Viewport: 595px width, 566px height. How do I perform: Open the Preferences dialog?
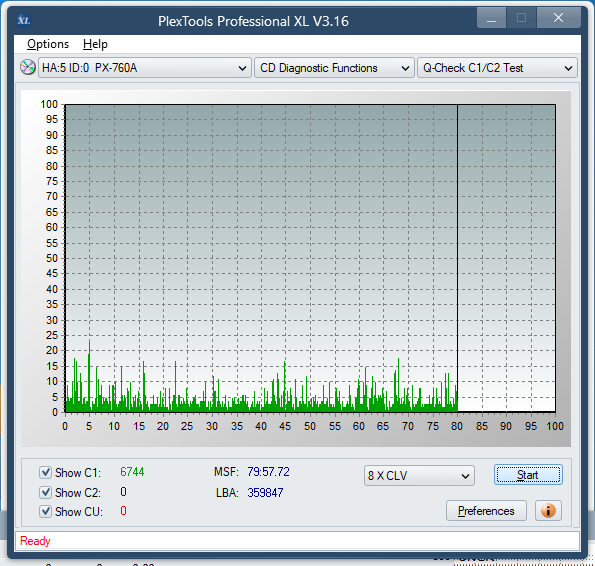coord(486,511)
